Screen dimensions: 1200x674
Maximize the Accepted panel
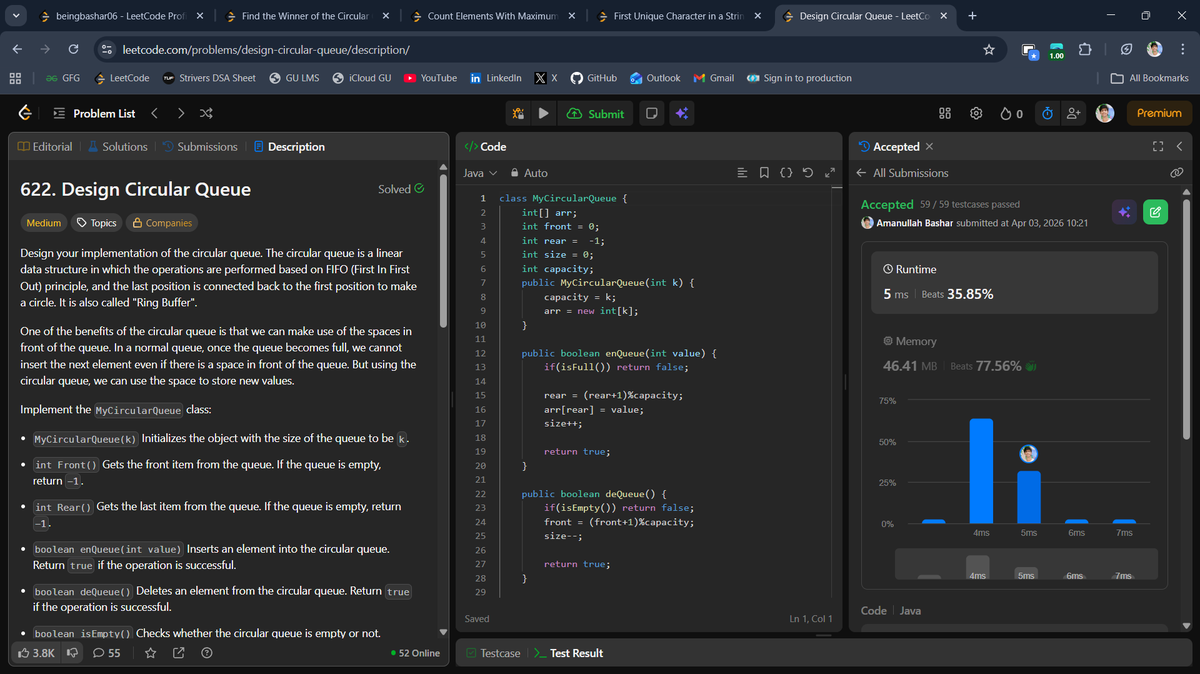1158,147
